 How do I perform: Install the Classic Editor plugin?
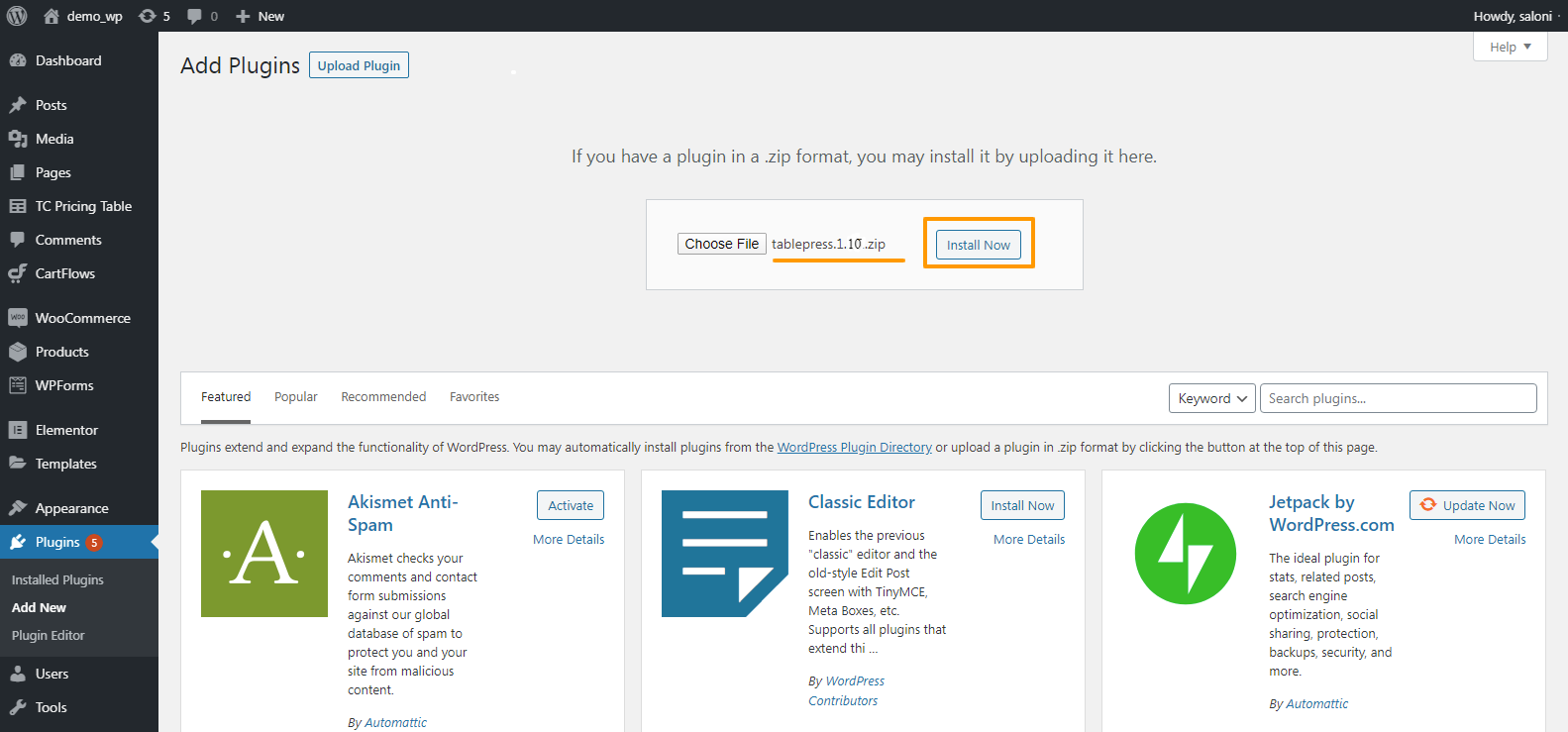point(1022,505)
